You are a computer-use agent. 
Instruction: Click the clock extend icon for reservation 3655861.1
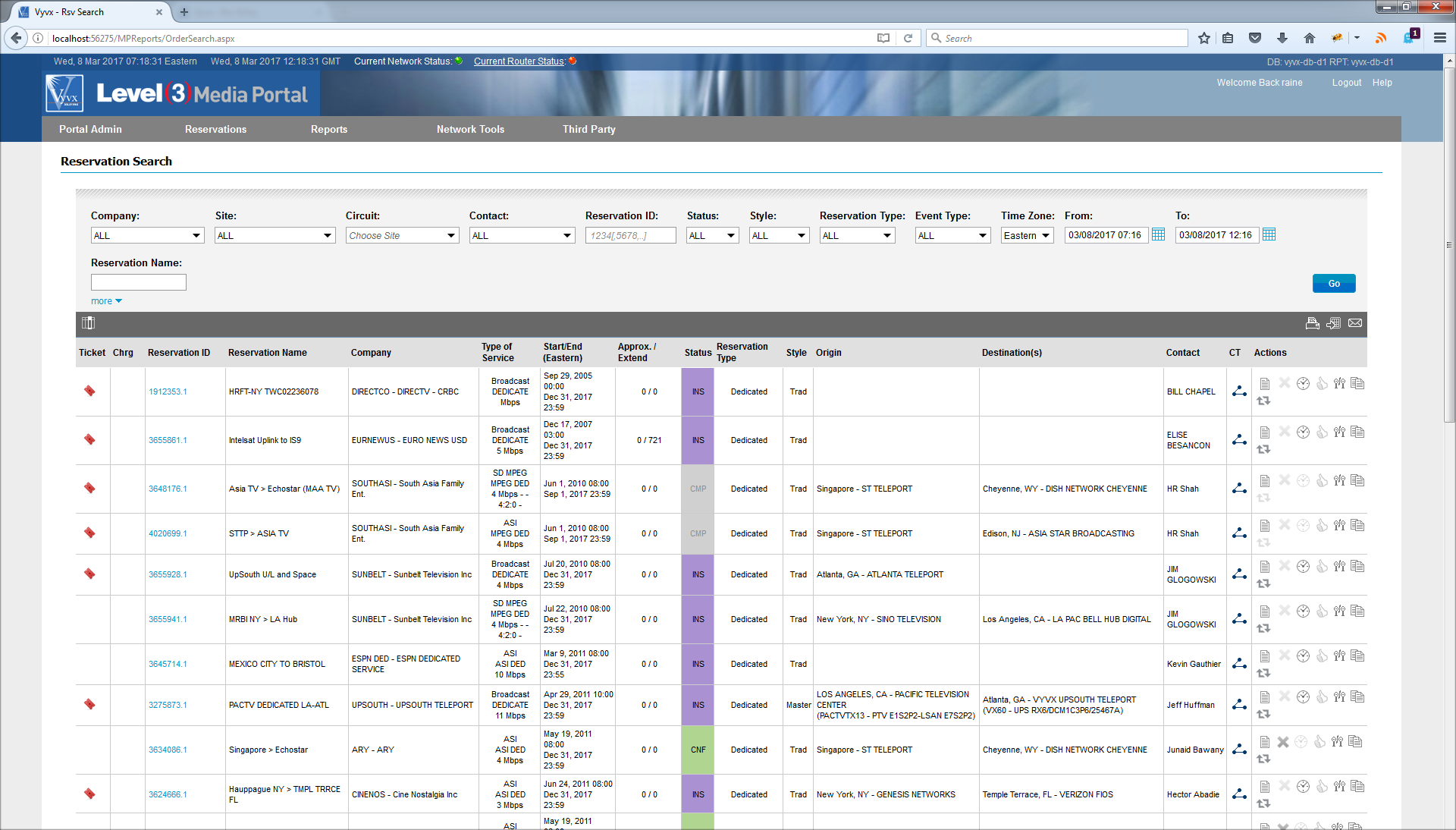pyautogui.click(x=1303, y=432)
